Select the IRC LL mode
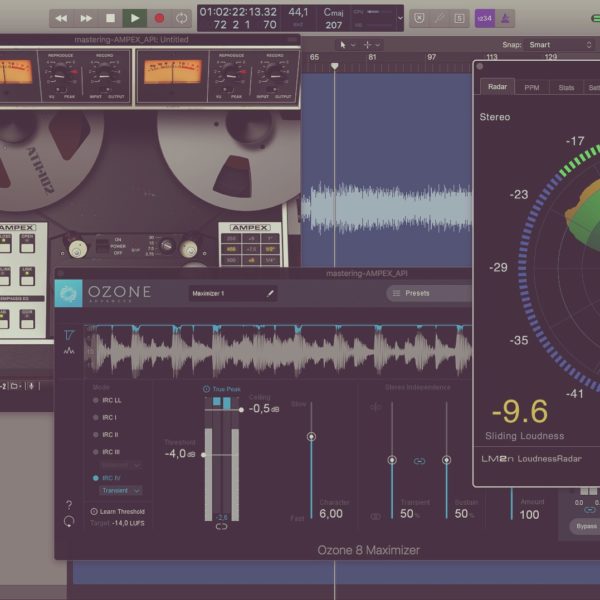600x600 pixels. tap(107, 400)
